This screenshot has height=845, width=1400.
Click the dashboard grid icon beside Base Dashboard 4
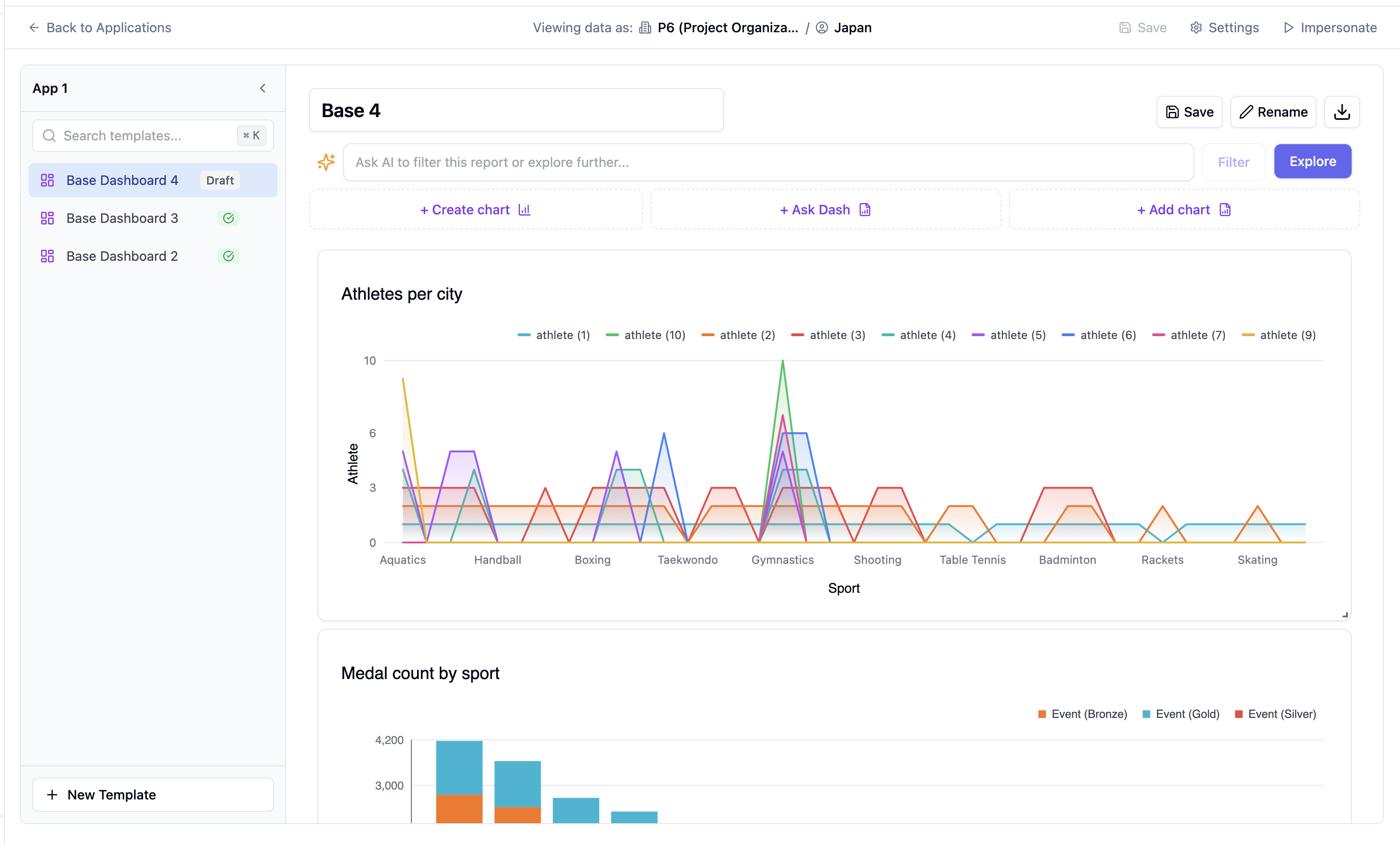[47, 180]
